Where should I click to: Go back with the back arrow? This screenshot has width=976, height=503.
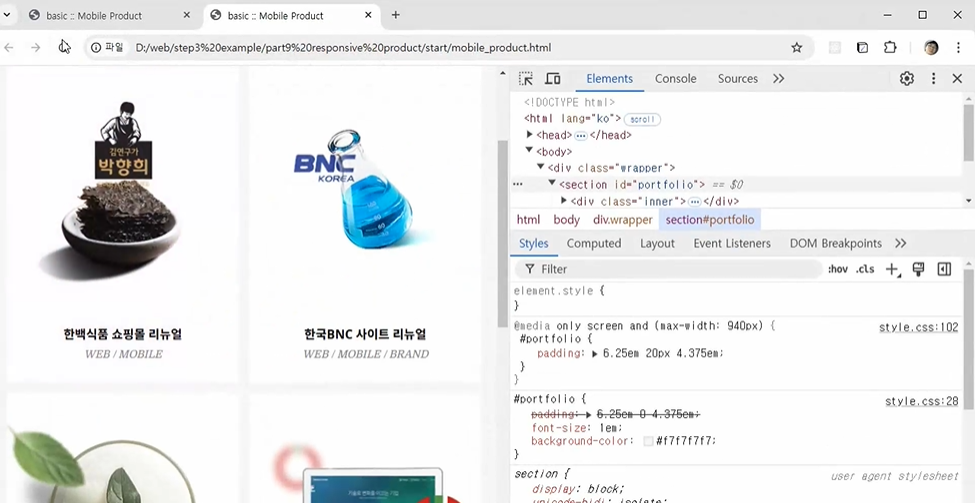coord(9,47)
